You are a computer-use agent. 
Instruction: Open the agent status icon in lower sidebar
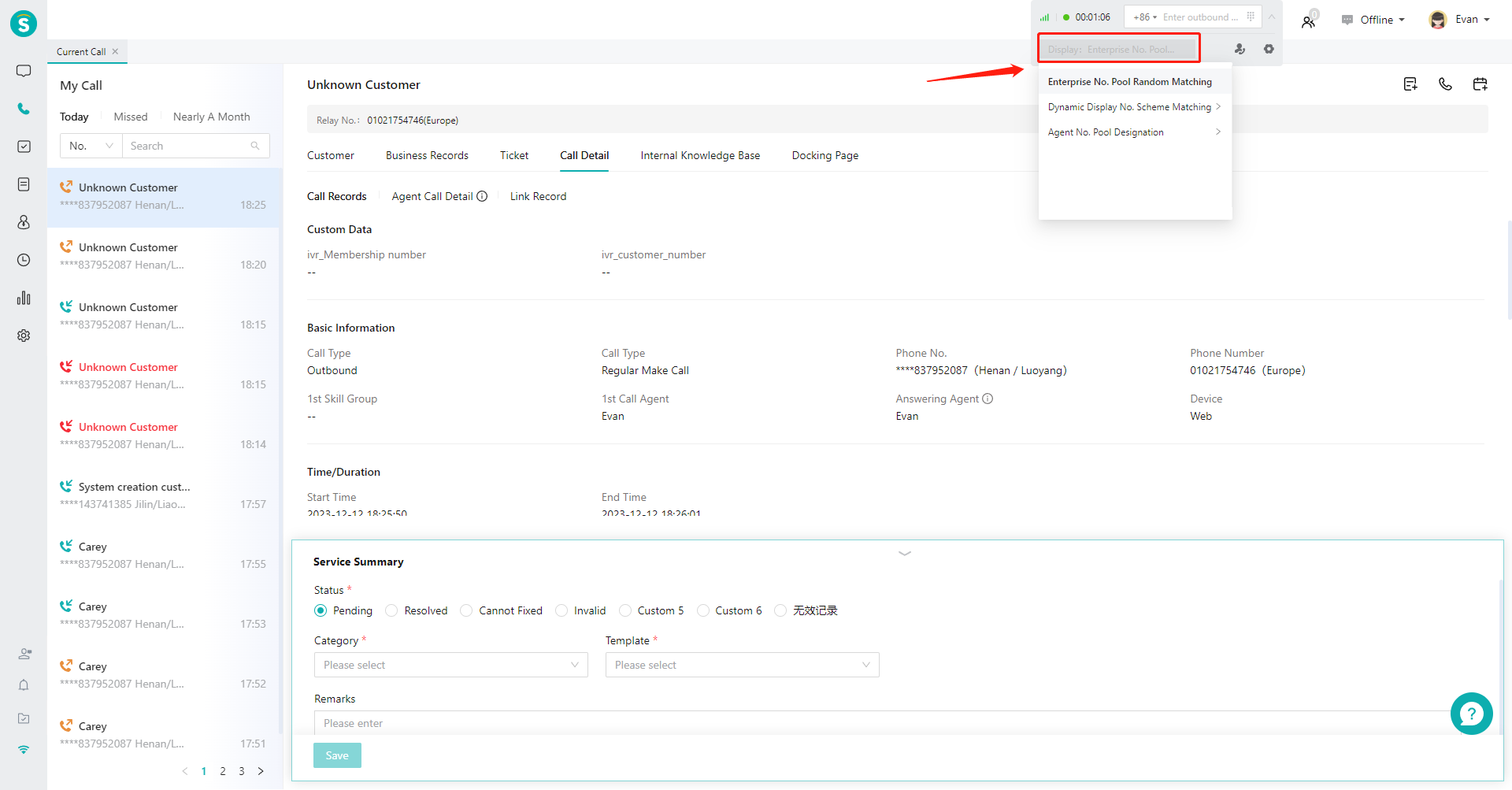[24, 654]
